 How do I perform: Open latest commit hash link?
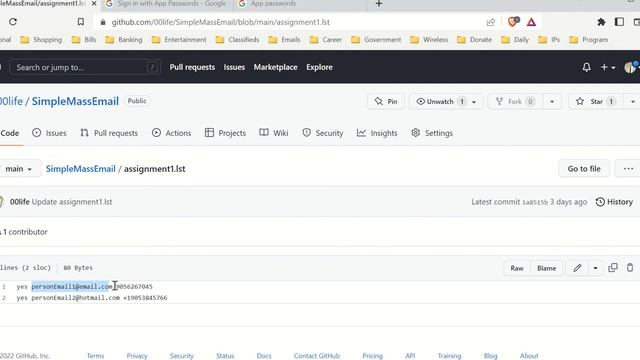[x=535, y=202]
